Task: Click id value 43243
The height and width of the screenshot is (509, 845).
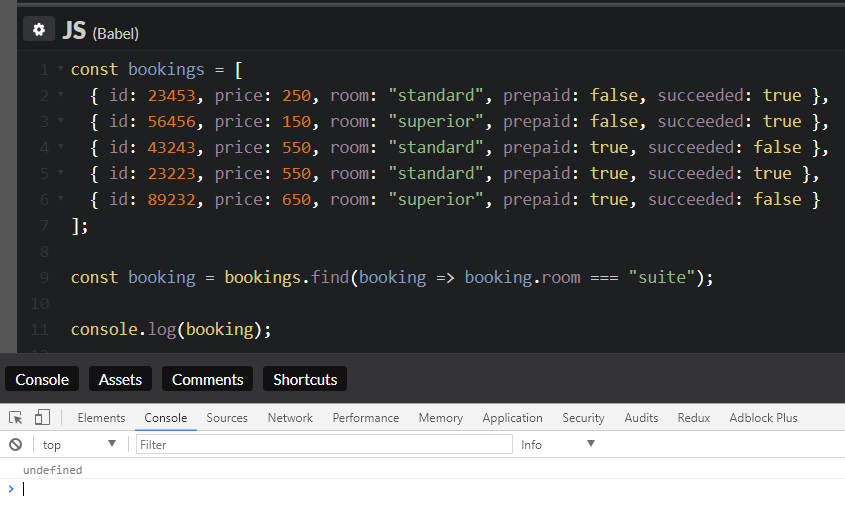Action: [x=171, y=147]
